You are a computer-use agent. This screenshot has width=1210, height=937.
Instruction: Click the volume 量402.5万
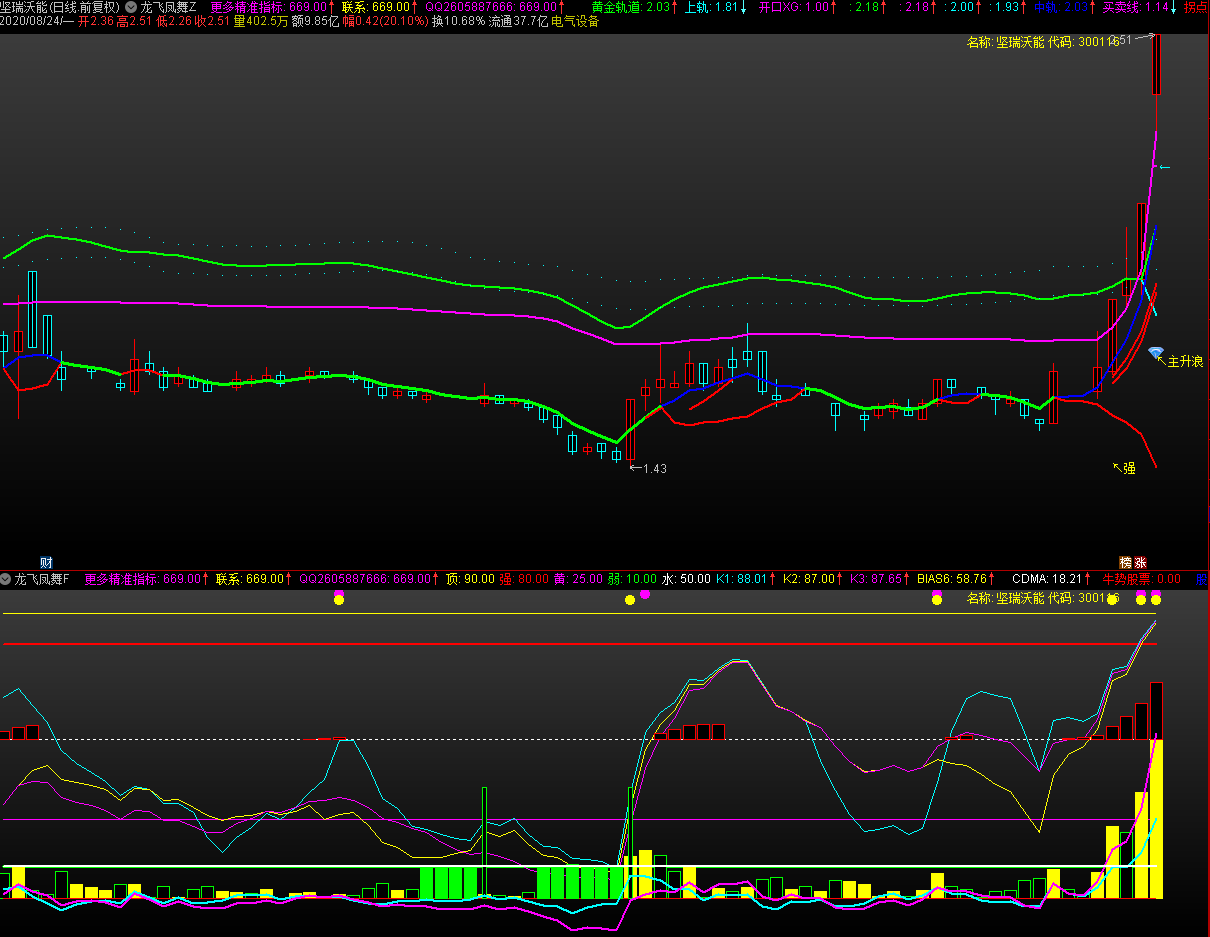[261, 21]
